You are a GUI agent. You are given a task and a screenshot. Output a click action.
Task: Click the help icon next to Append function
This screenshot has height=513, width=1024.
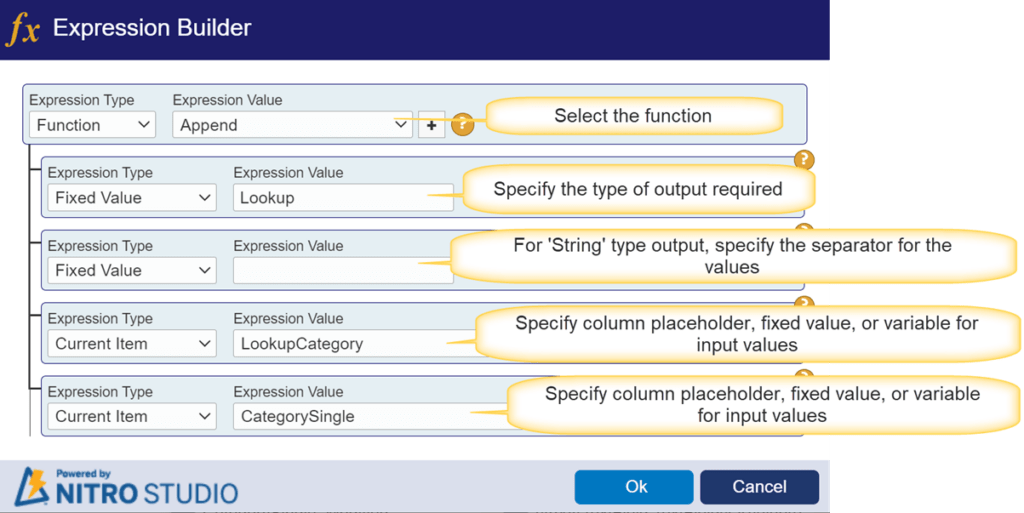coord(462,124)
